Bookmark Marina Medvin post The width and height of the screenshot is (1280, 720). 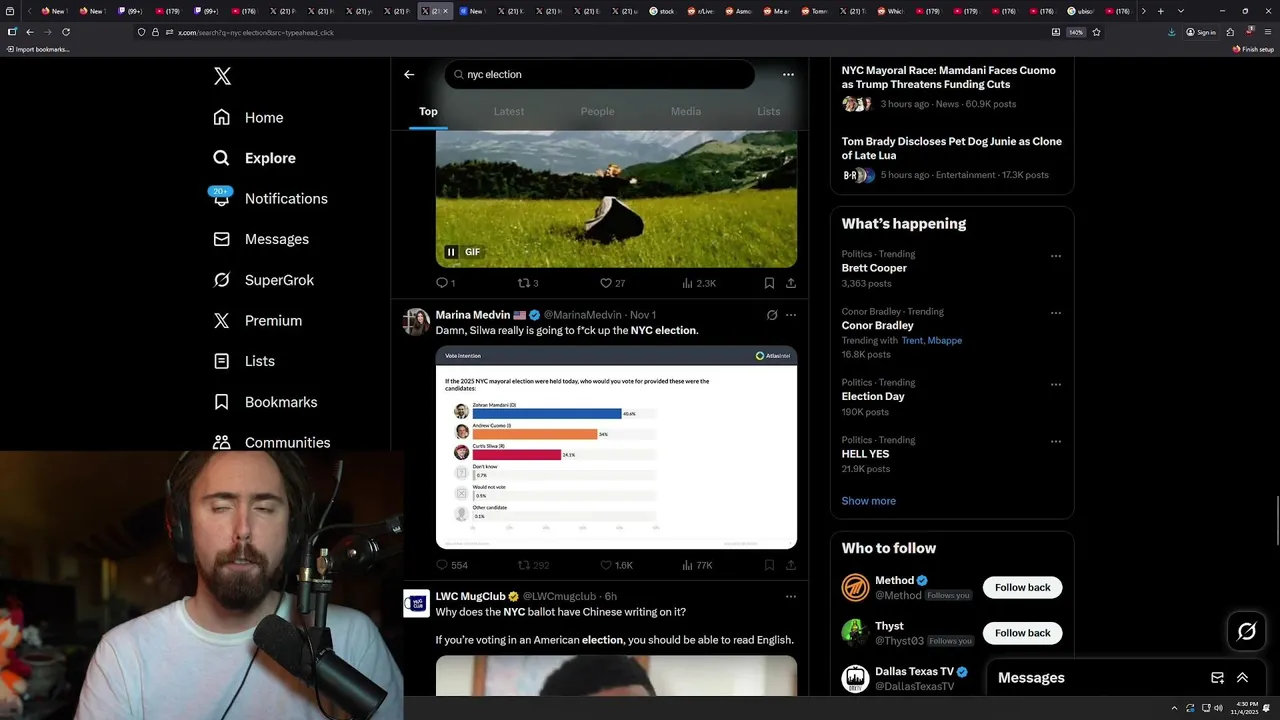click(769, 565)
